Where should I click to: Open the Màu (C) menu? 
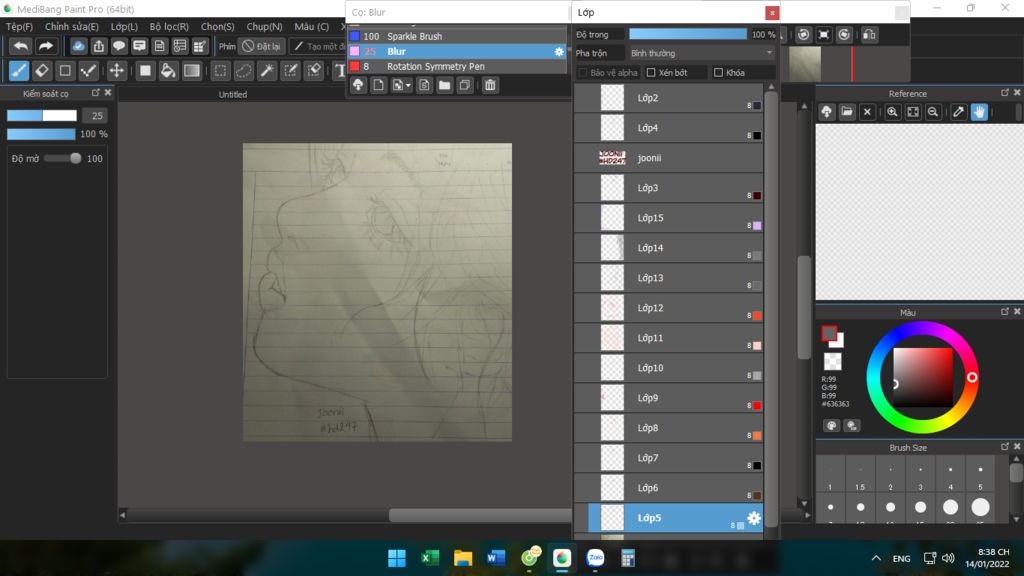(x=312, y=27)
